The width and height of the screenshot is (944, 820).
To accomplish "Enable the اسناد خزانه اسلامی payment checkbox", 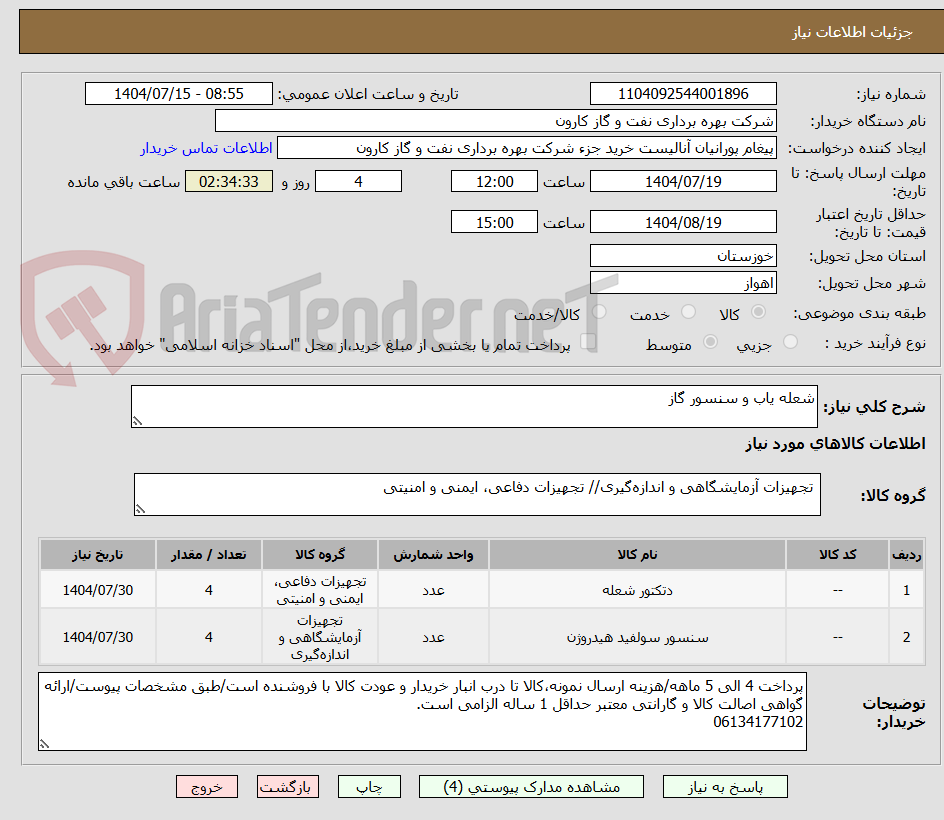I will point(586,341).
